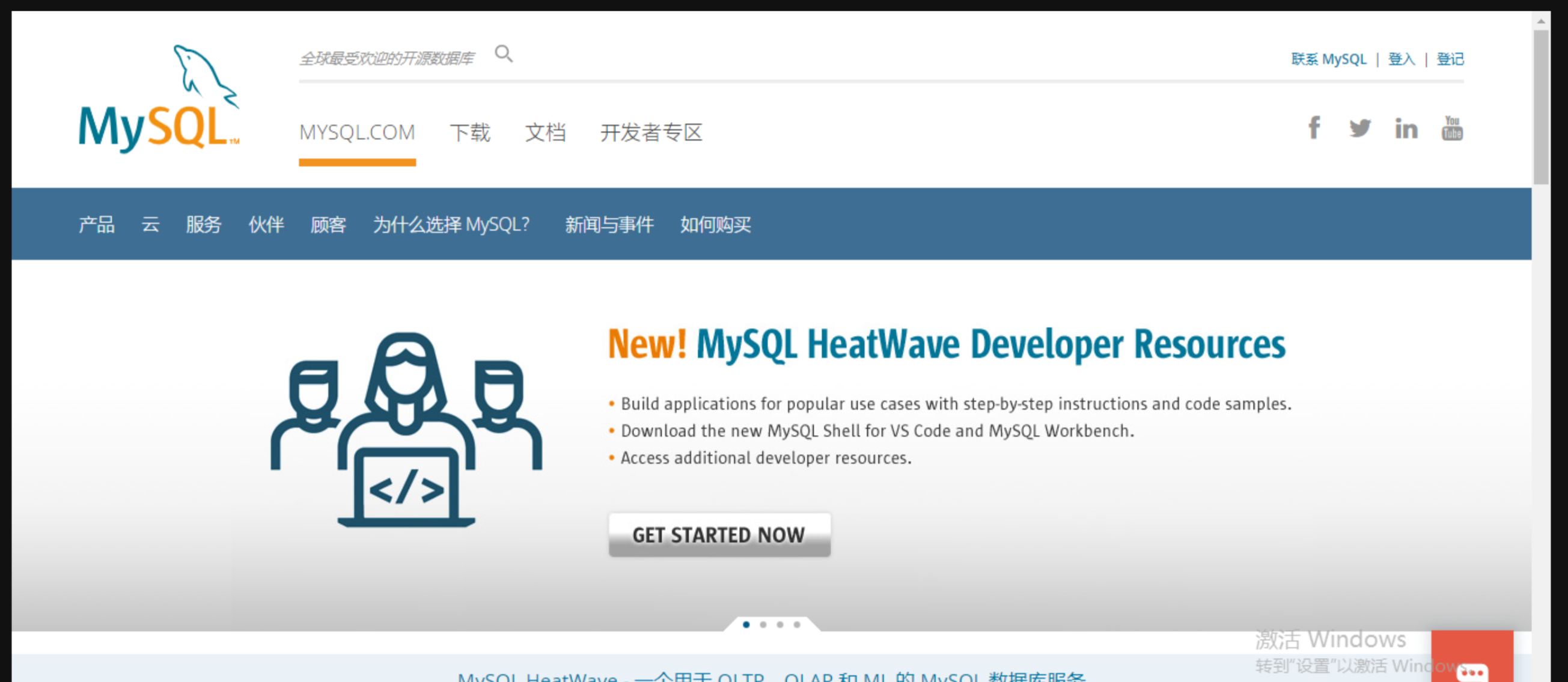Switch to the 文档 tab
Screen dimensions: 1568x682
click(545, 132)
